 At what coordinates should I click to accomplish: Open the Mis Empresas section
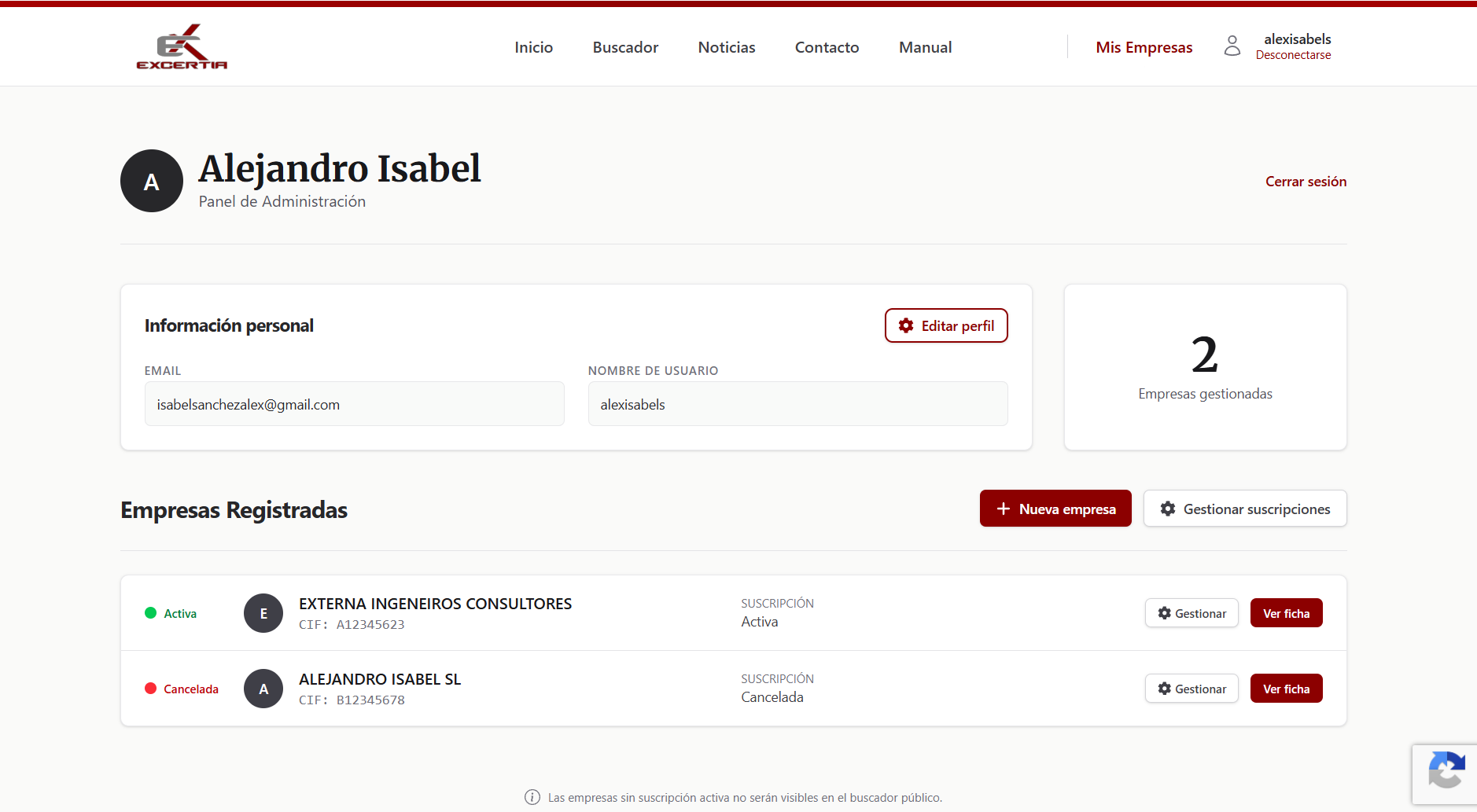[1144, 47]
